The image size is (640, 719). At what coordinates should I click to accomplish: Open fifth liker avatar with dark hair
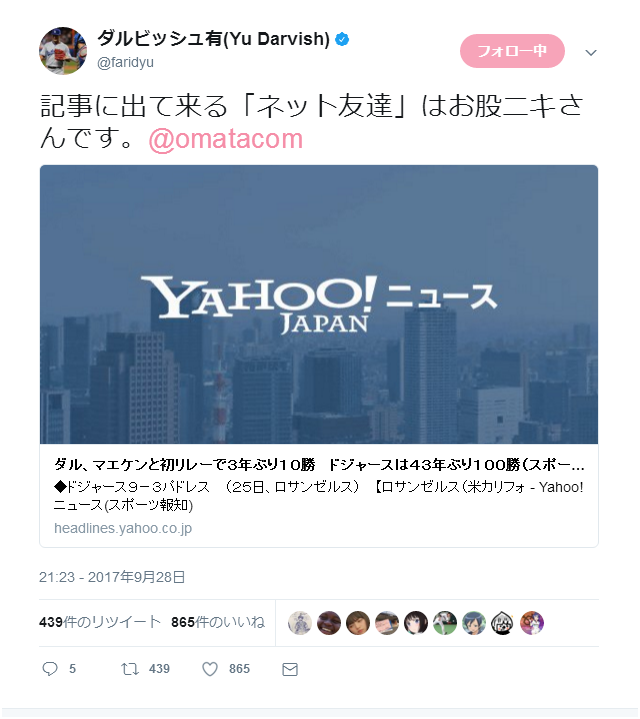416,623
